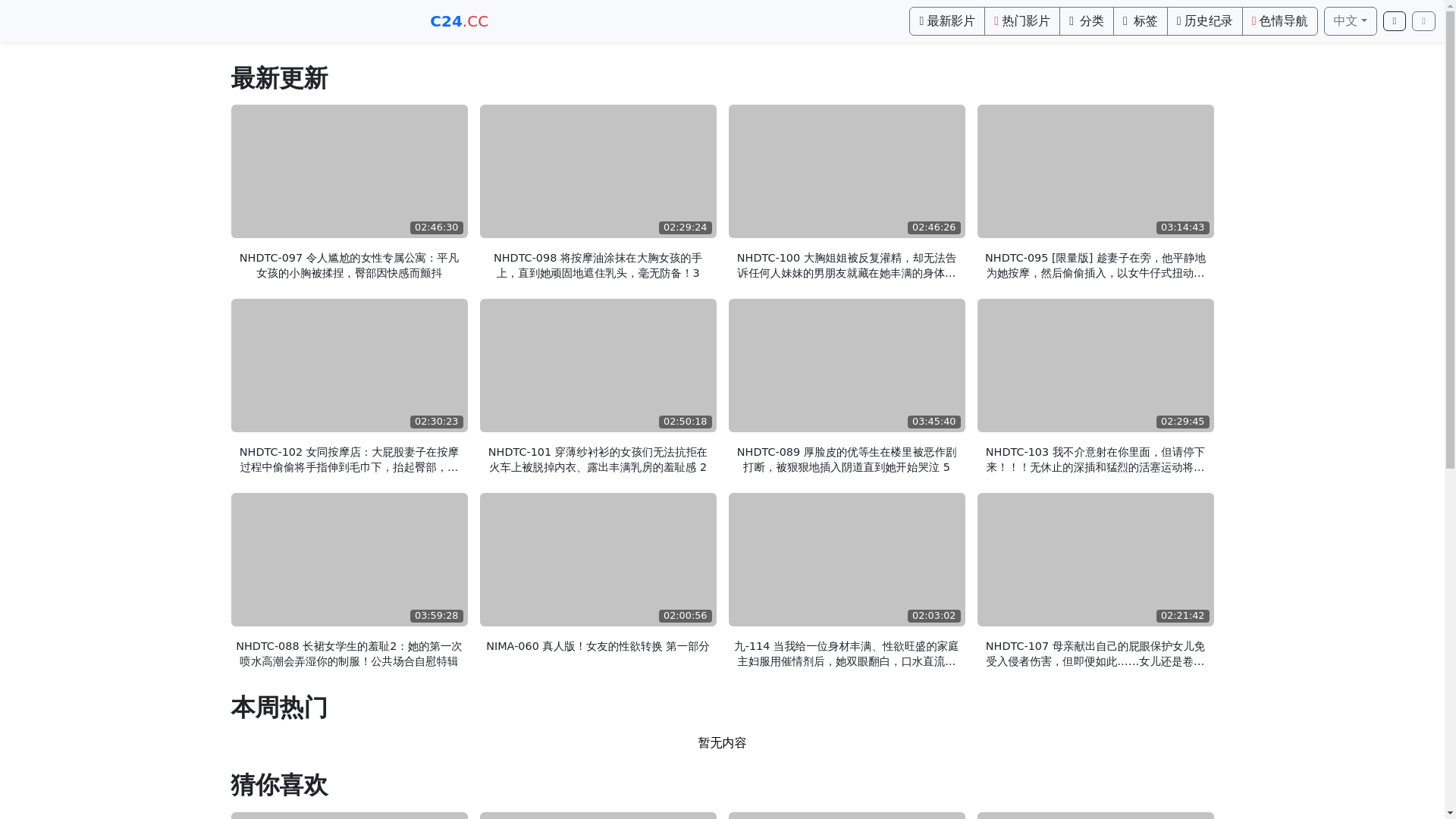Open the 热门影片 navigation tab
The height and width of the screenshot is (819, 1456).
click(x=1022, y=21)
